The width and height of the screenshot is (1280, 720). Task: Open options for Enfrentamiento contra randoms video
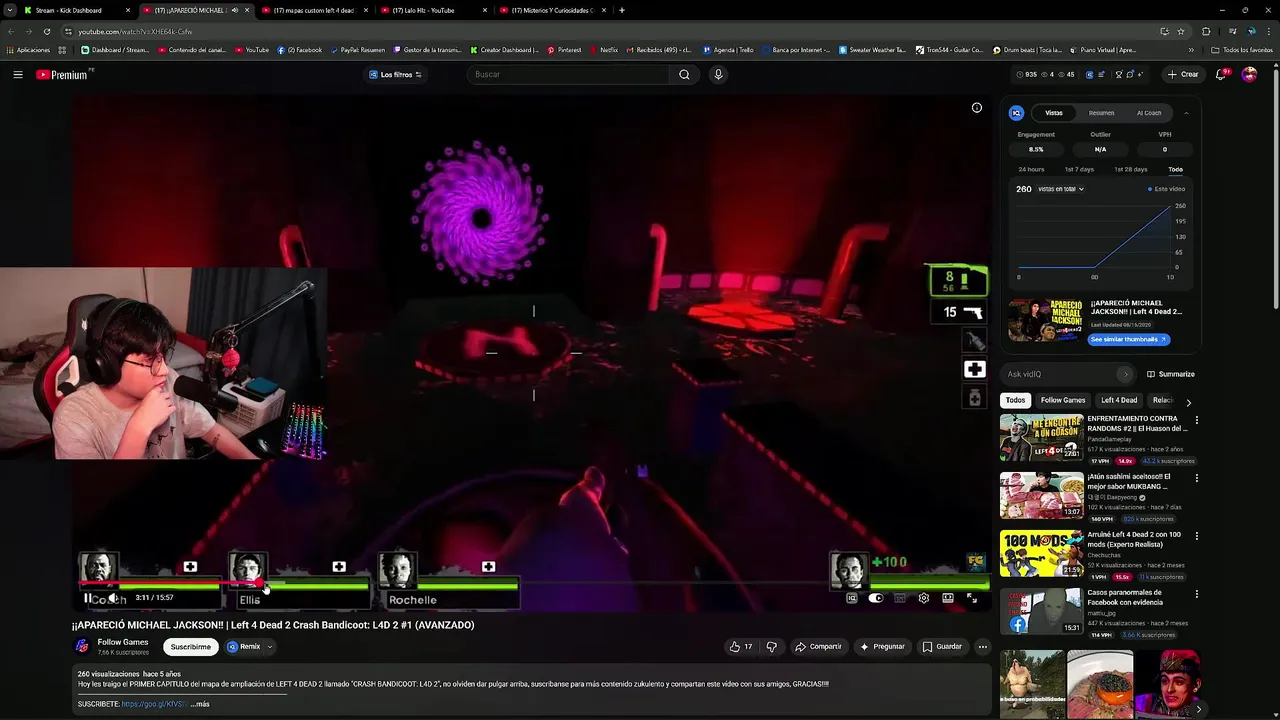[1196, 420]
